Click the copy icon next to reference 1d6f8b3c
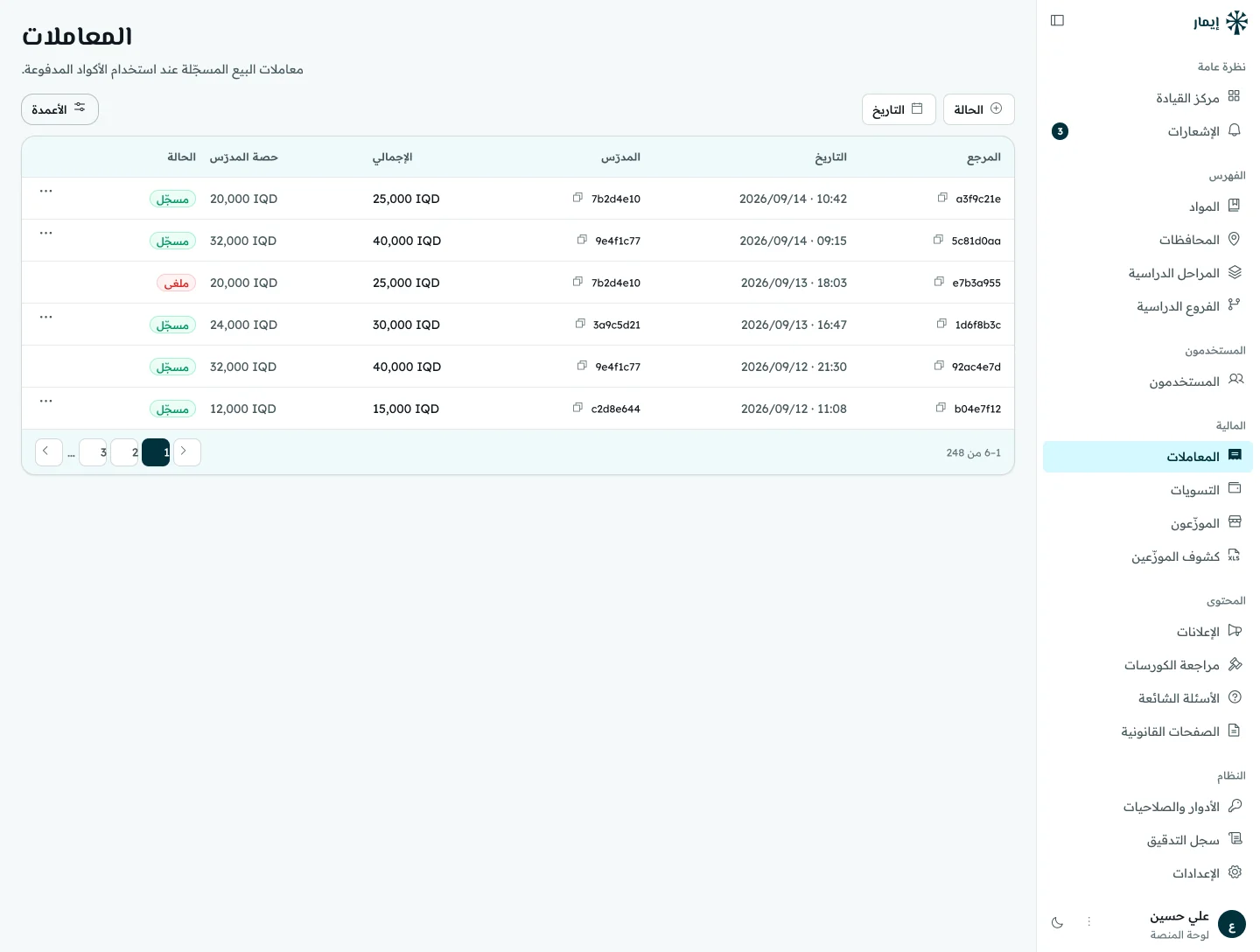Viewport: 1260px width, 952px height. pyautogui.click(x=941, y=324)
